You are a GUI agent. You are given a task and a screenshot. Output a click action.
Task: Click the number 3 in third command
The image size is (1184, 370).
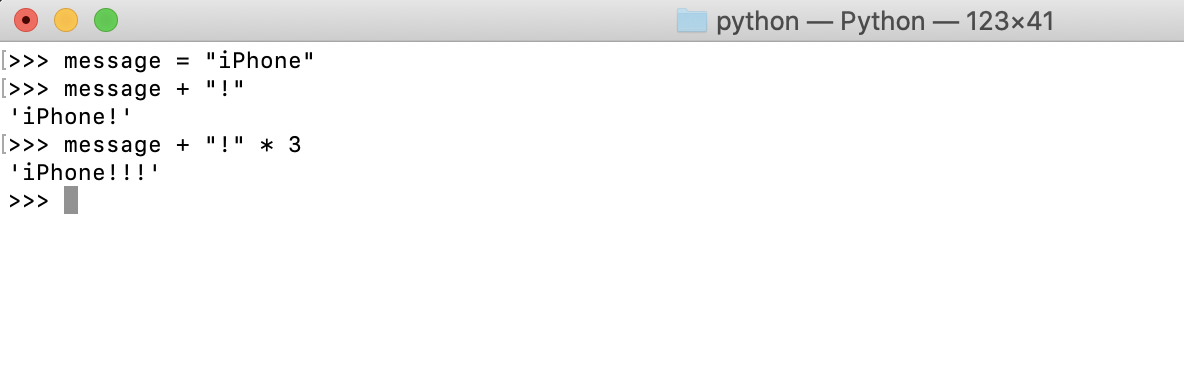294,144
